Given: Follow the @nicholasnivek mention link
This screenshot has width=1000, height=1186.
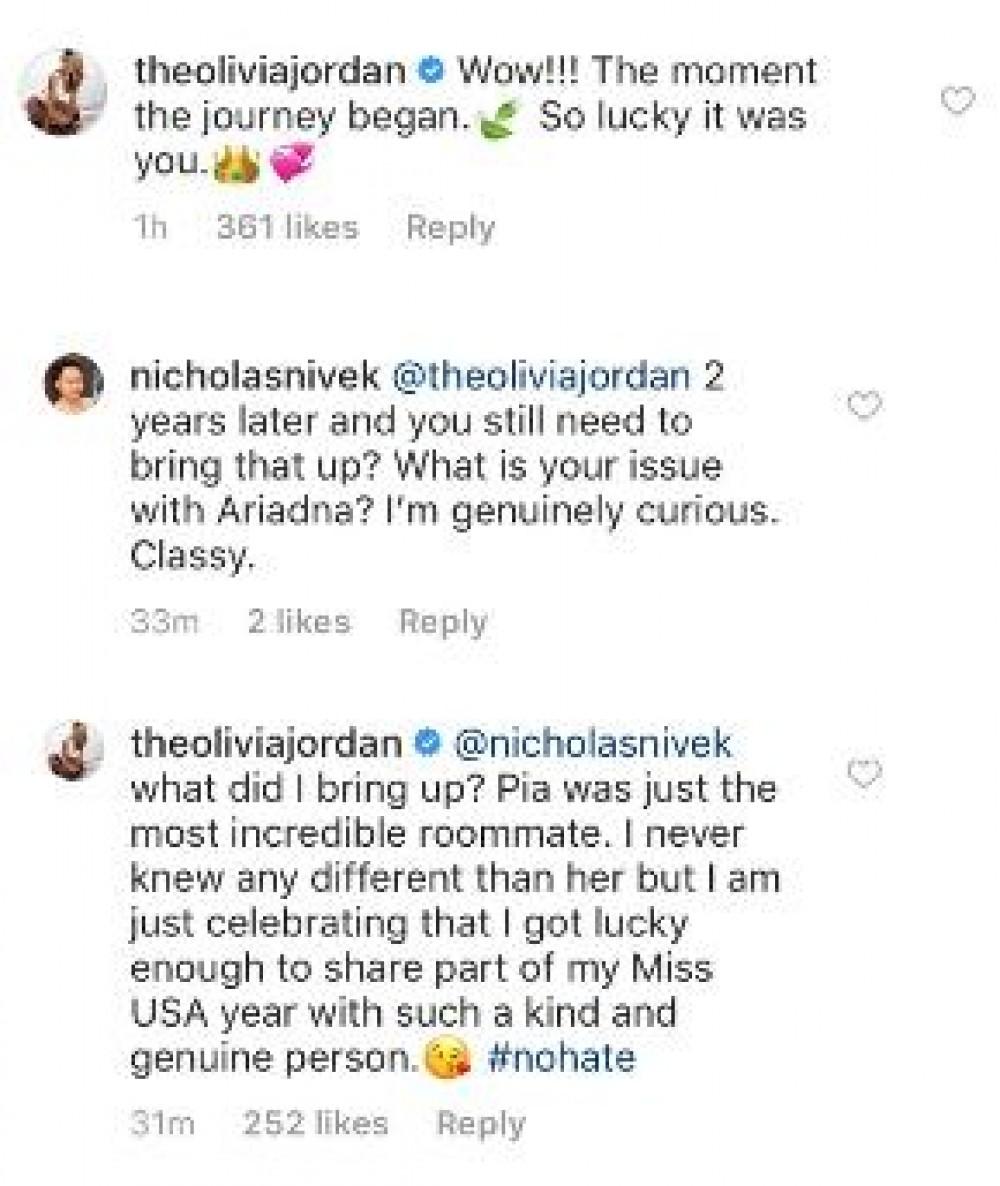Looking at the screenshot, I should click(x=593, y=745).
